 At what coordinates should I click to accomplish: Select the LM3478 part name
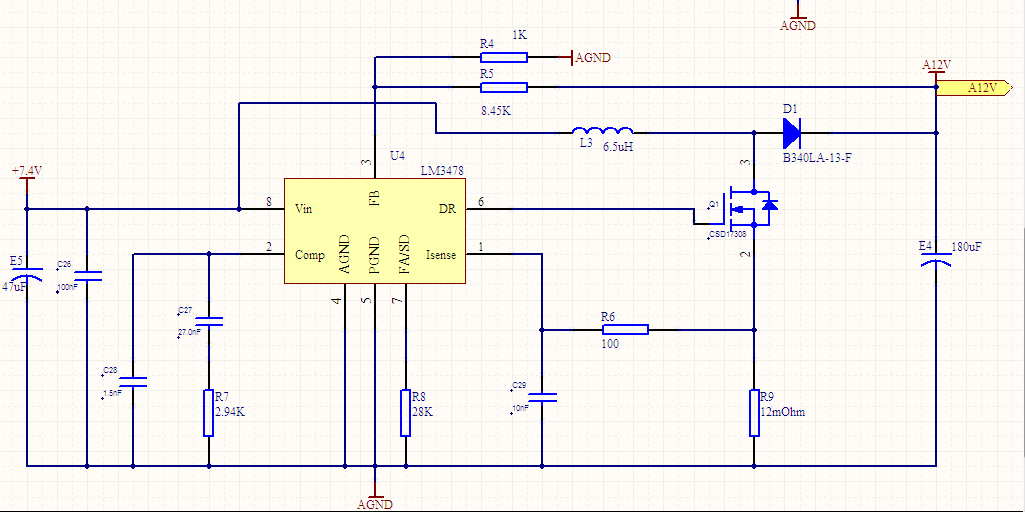[443, 171]
